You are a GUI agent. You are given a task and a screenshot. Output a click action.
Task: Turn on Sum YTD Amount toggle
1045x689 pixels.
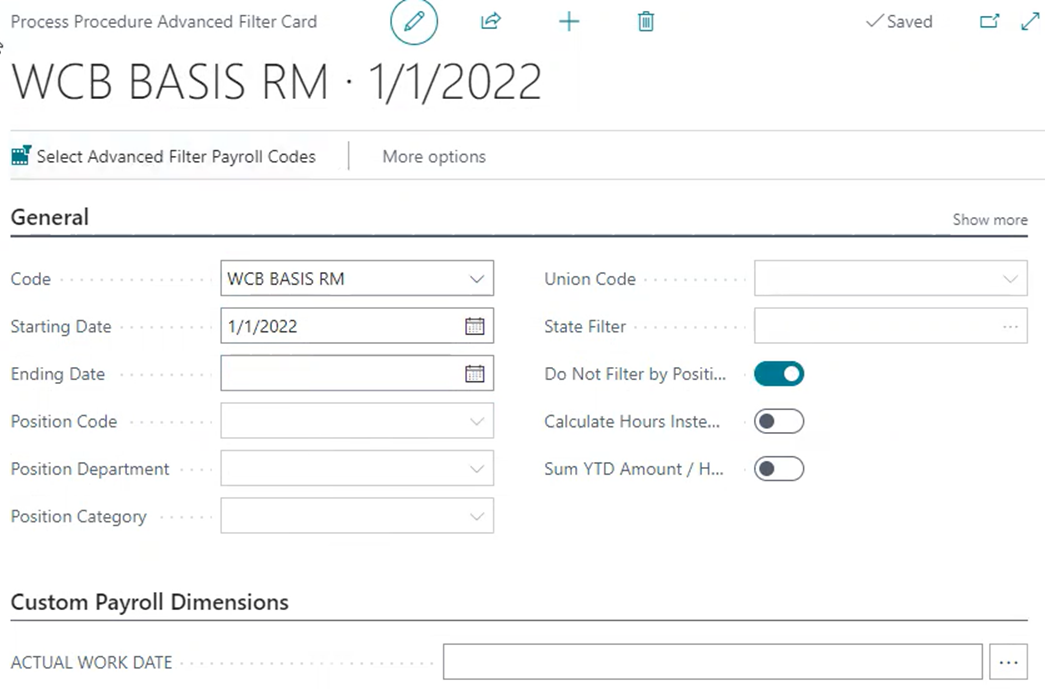click(779, 469)
